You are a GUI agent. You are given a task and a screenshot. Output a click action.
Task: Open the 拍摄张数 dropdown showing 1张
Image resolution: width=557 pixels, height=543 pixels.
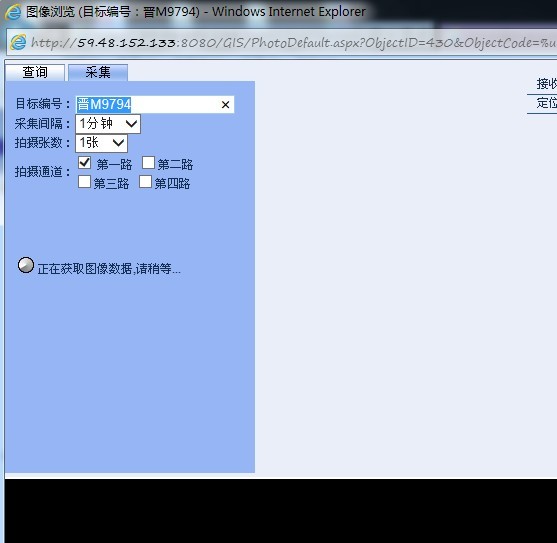point(101,143)
